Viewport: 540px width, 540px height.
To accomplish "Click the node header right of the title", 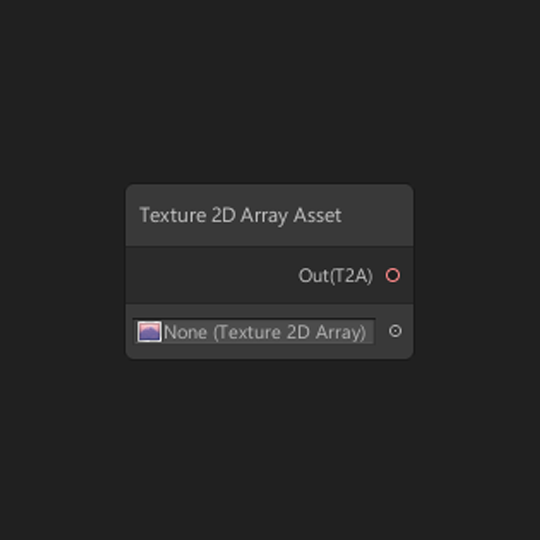I will [377, 216].
